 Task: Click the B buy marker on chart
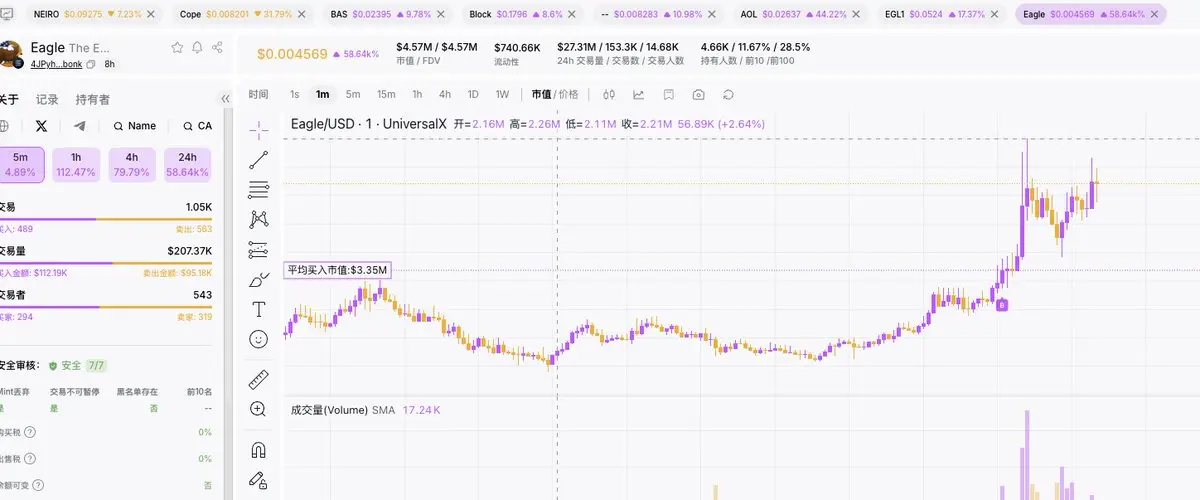1002,304
